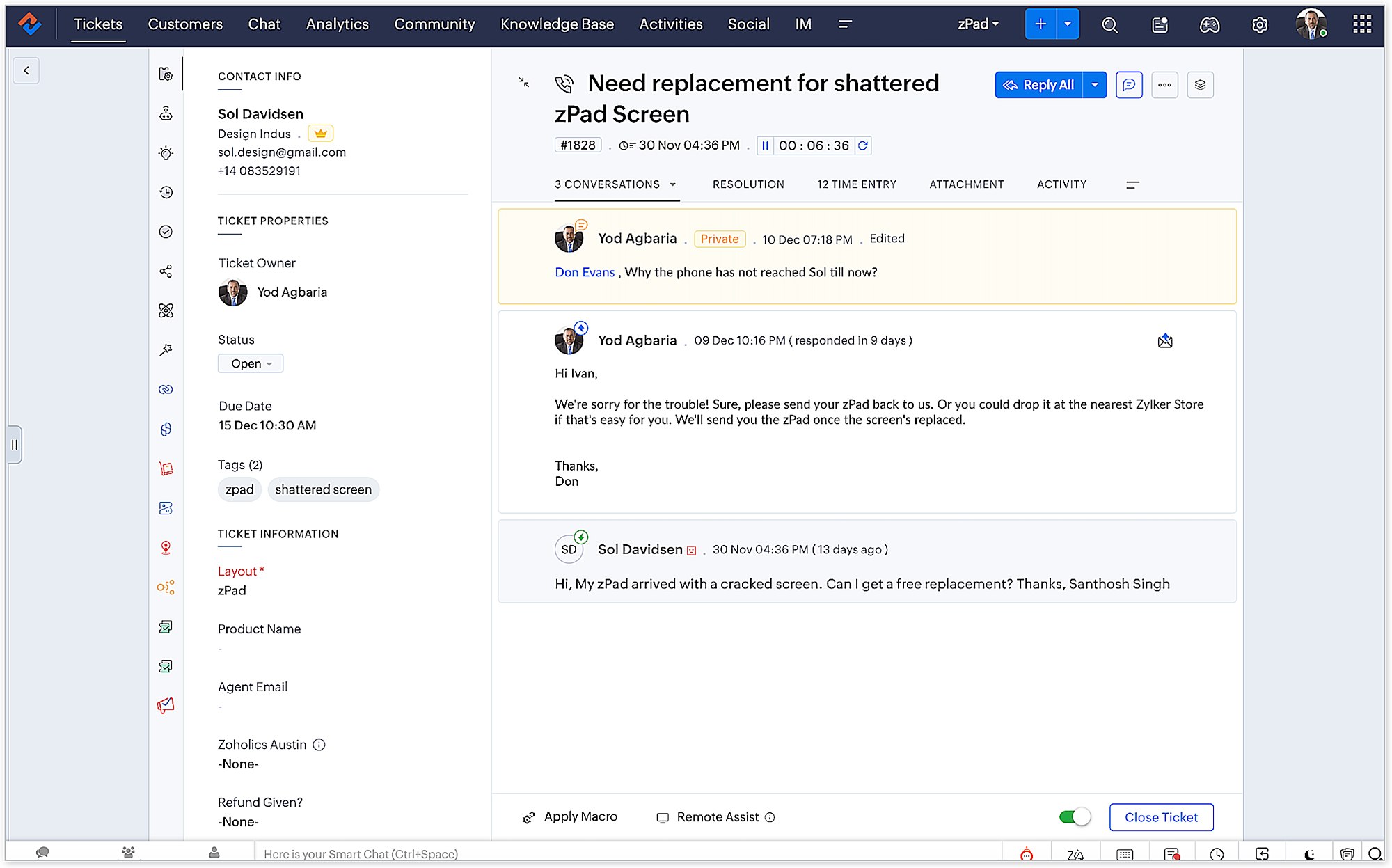This screenshot has height=868, width=1392.
Task: Click the search magnifier icon in top bar
Action: [1109, 25]
